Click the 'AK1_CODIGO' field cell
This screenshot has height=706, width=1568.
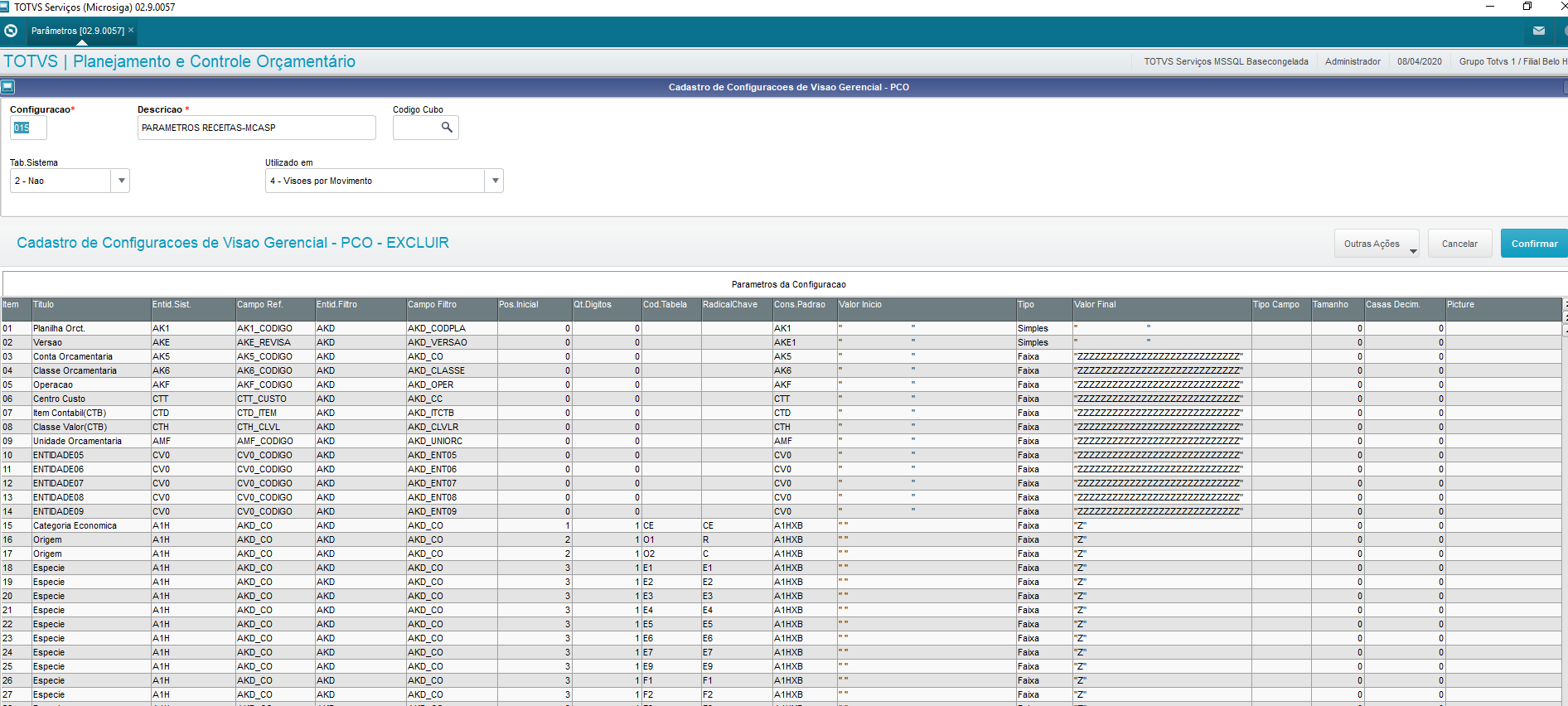click(x=275, y=328)
